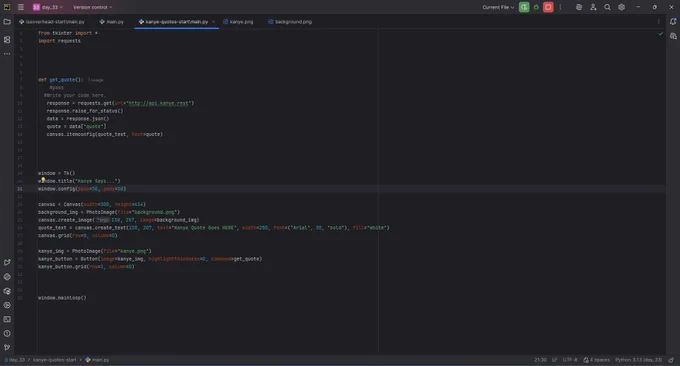Open the day_33 project dropdown

(x=47, y=7)
